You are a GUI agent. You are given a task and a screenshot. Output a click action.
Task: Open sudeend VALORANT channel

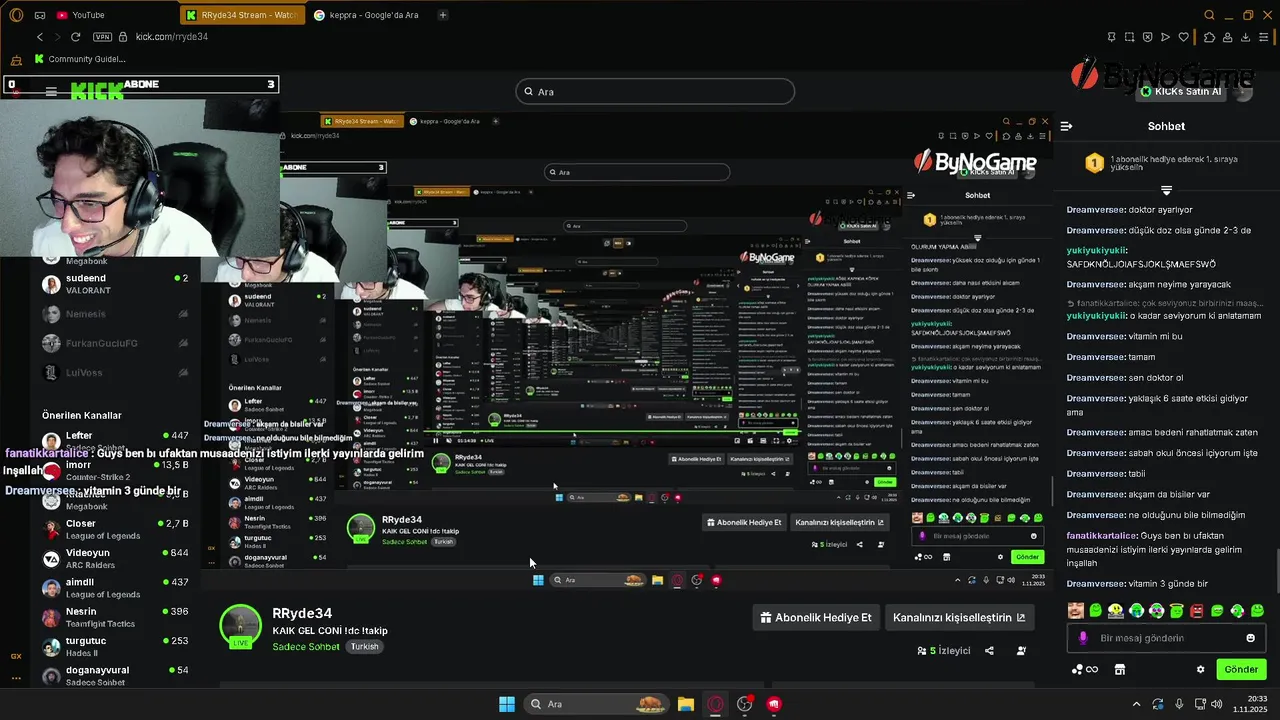pyautogui.click(x=115, y=284)
